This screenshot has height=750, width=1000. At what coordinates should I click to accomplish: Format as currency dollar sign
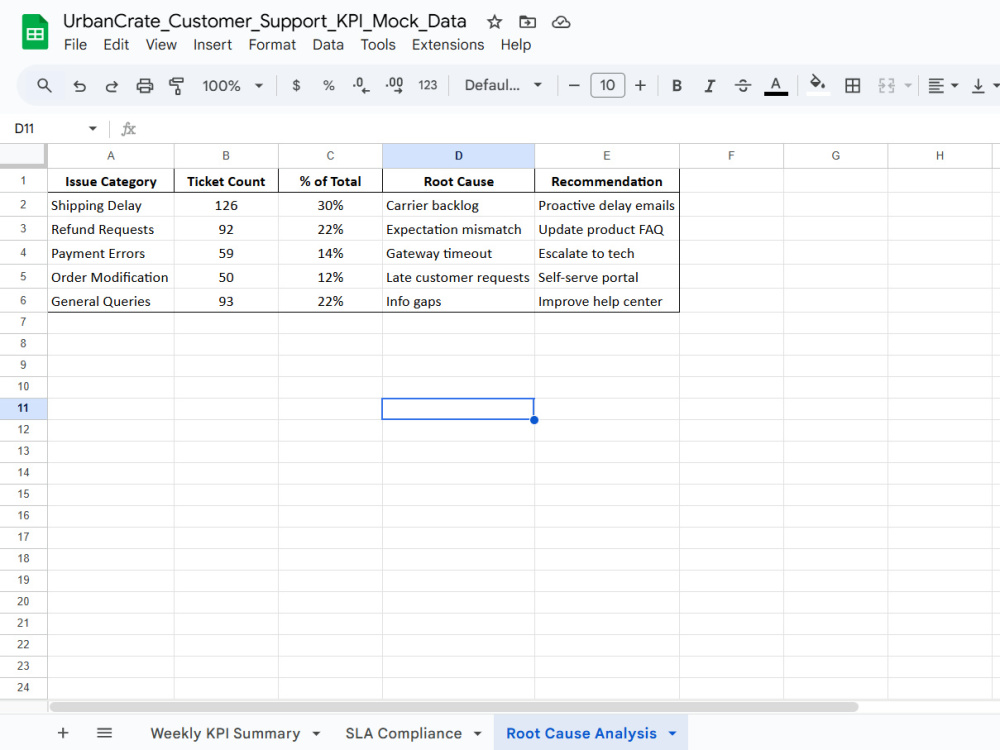296,85
